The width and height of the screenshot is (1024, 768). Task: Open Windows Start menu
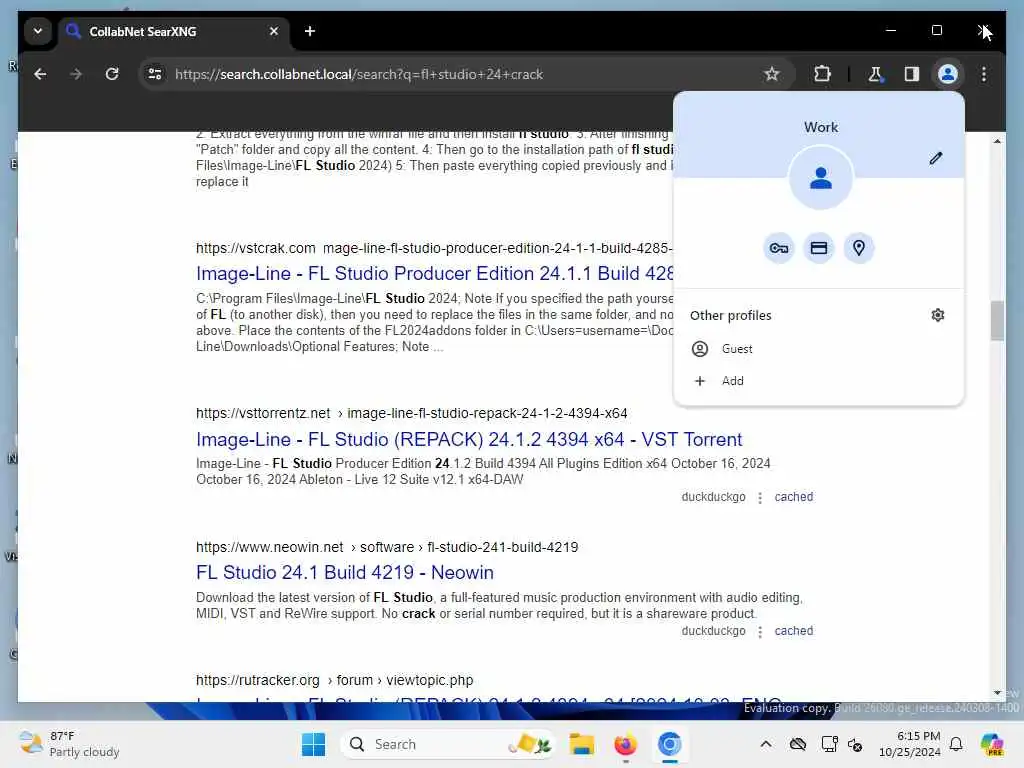click(x=313, y=744)
